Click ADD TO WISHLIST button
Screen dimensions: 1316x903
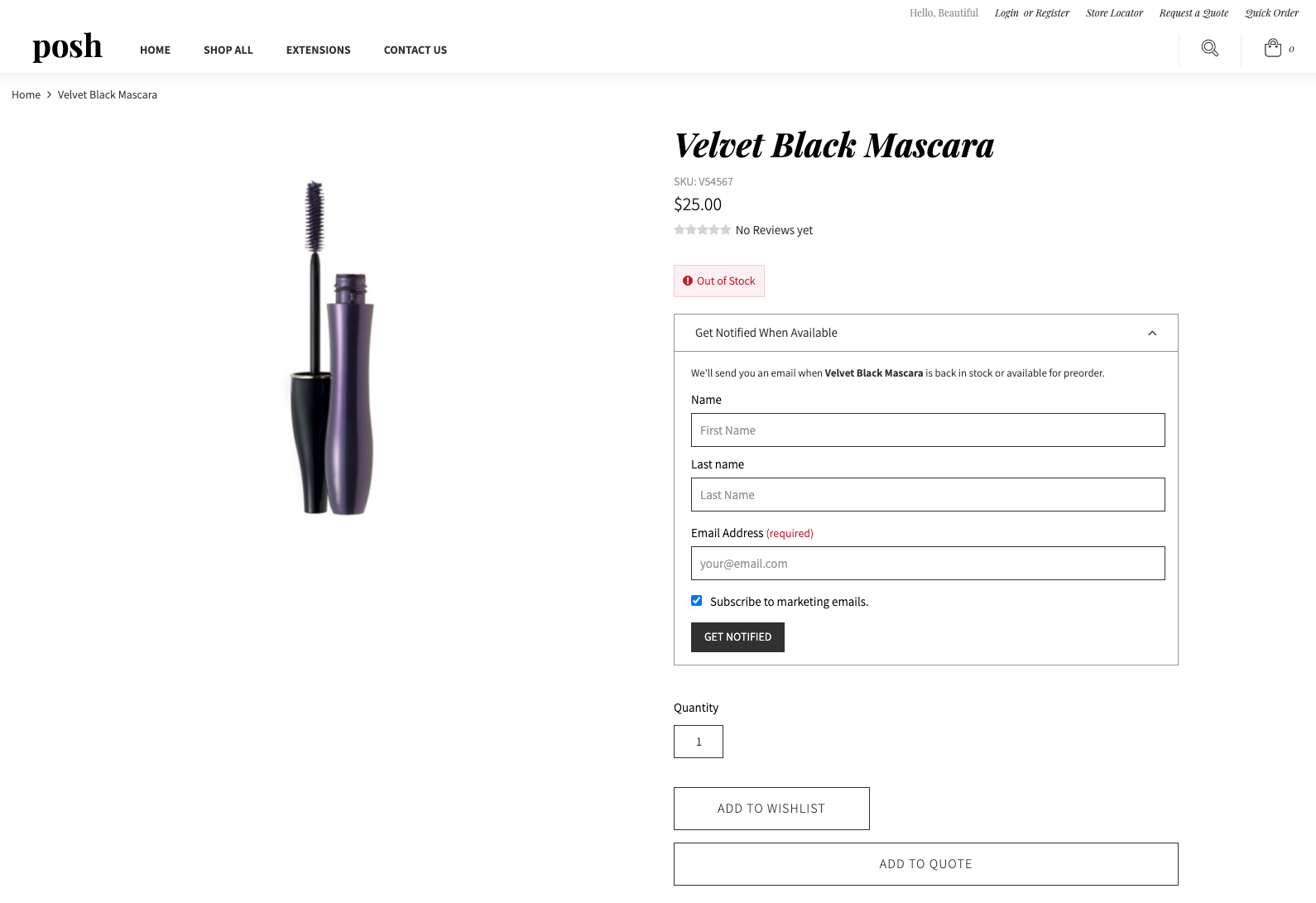771,809
